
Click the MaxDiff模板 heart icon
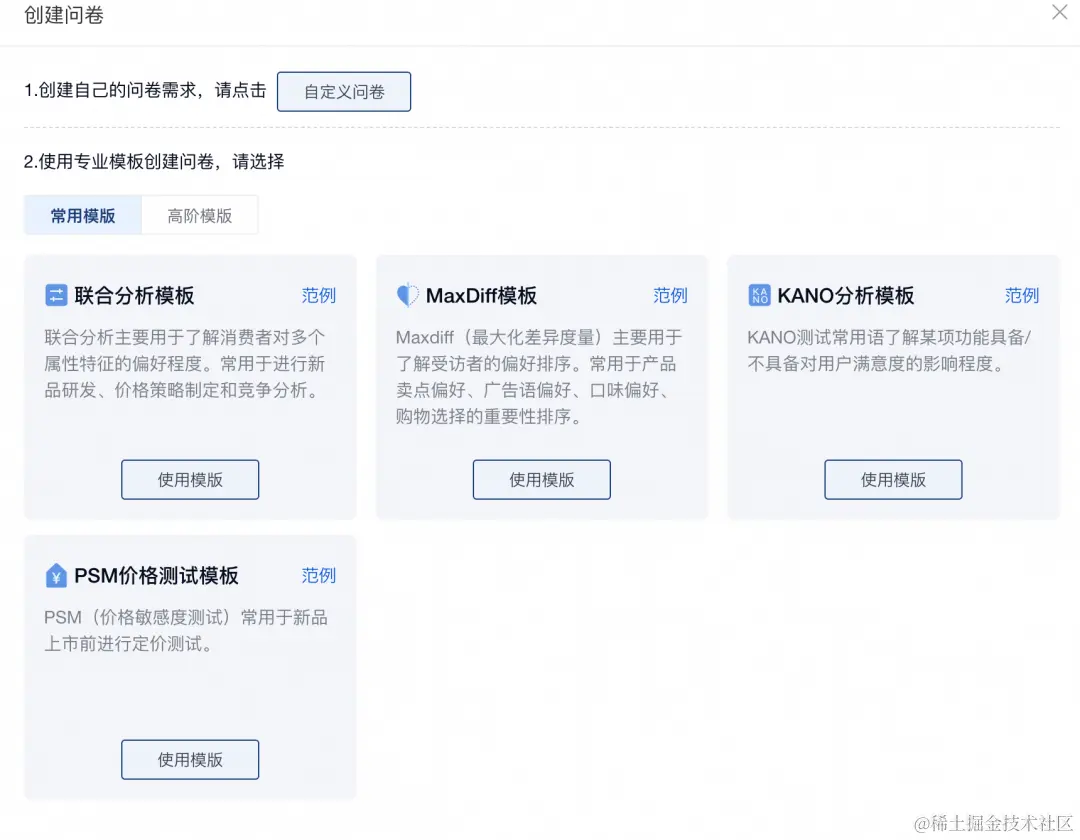pyautogui.click(x=409, y=295)
